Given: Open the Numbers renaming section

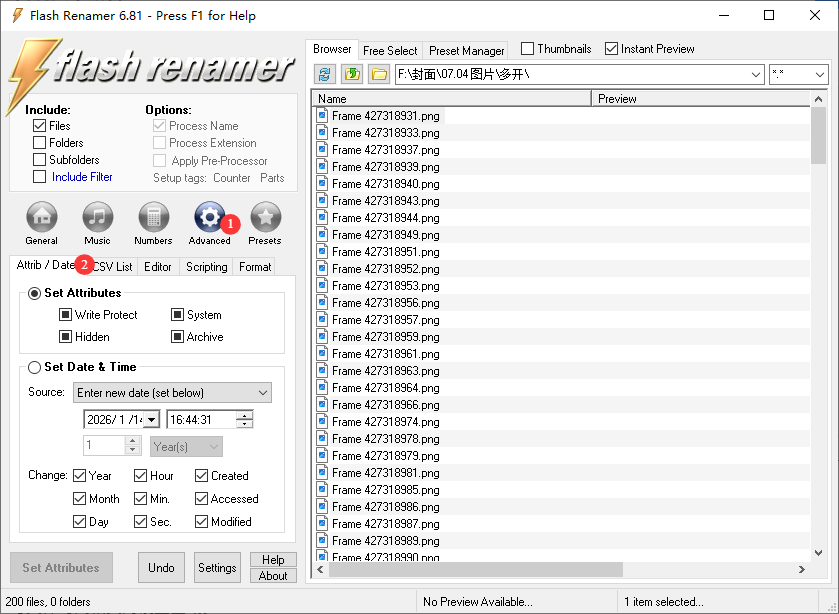Looking at the screenshot, I should tap(153, 217).
